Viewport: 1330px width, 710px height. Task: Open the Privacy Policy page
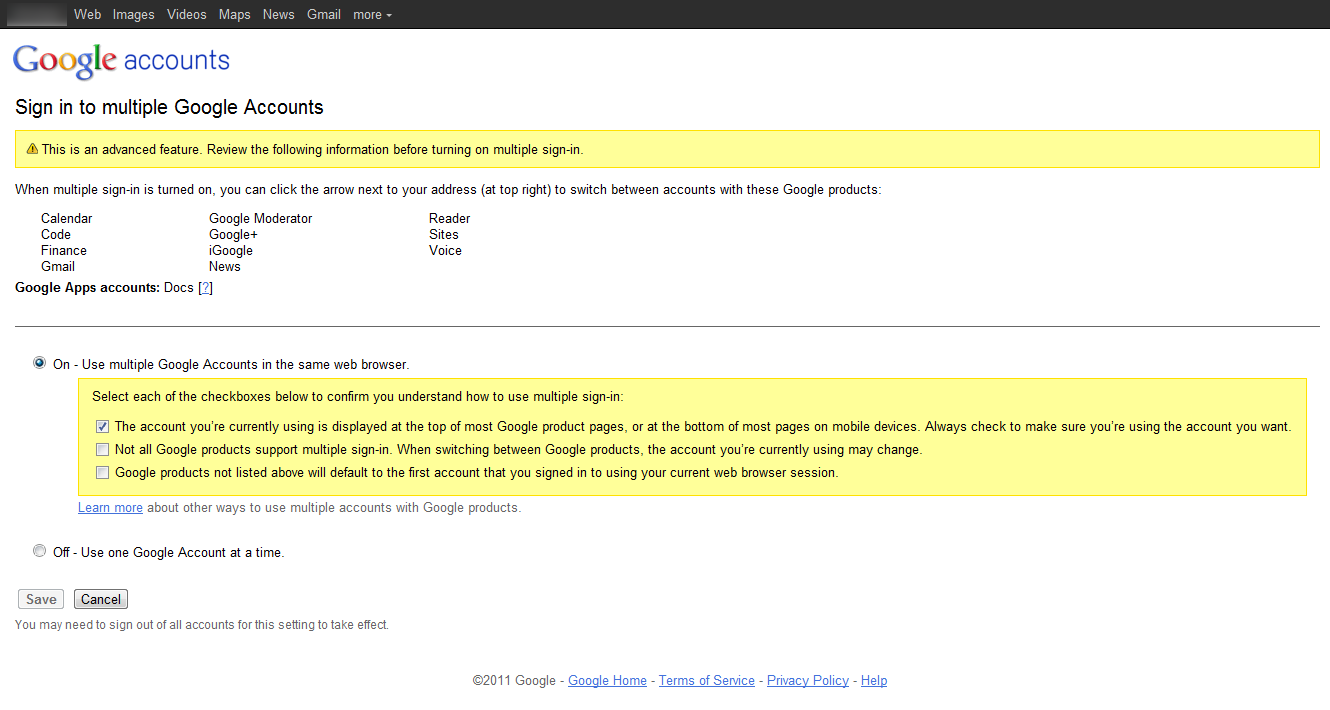click(807, 680)
